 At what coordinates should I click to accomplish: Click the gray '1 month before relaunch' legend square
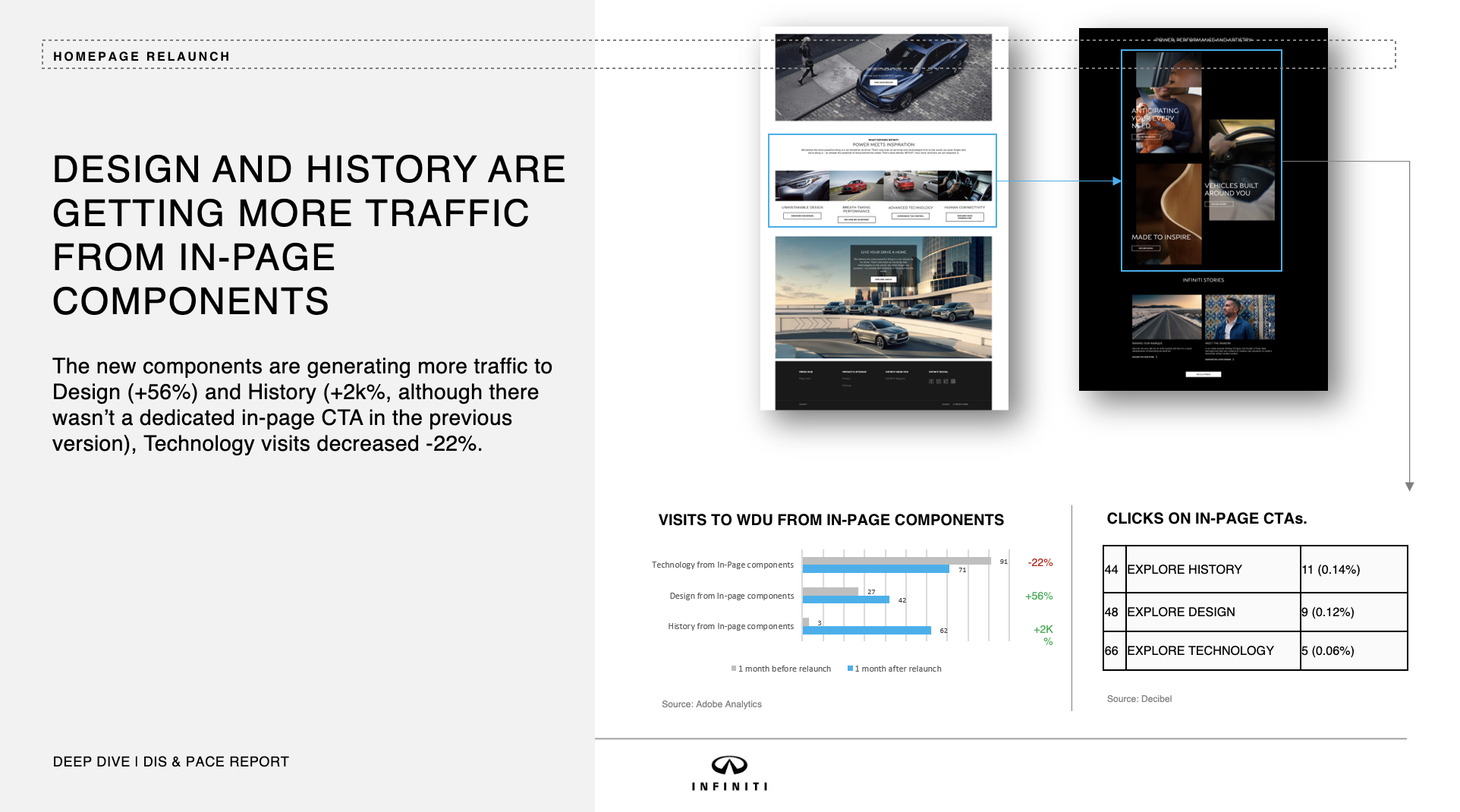pyautogui.click(x=734, y=669)
